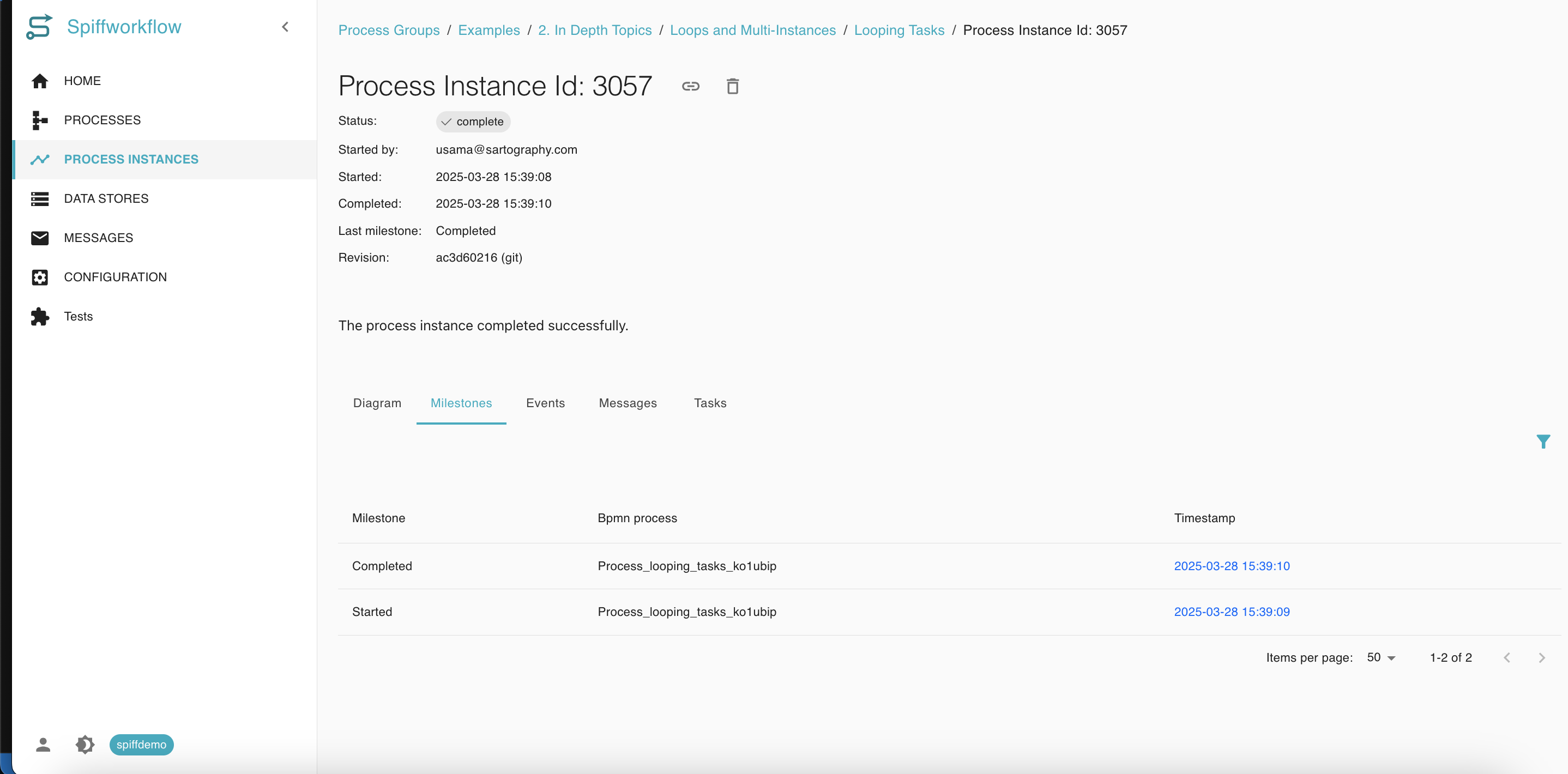This screenshot has height=774, width=1568.
Task: Open Tests with the puzzle icon
Action: coord(40,317)
